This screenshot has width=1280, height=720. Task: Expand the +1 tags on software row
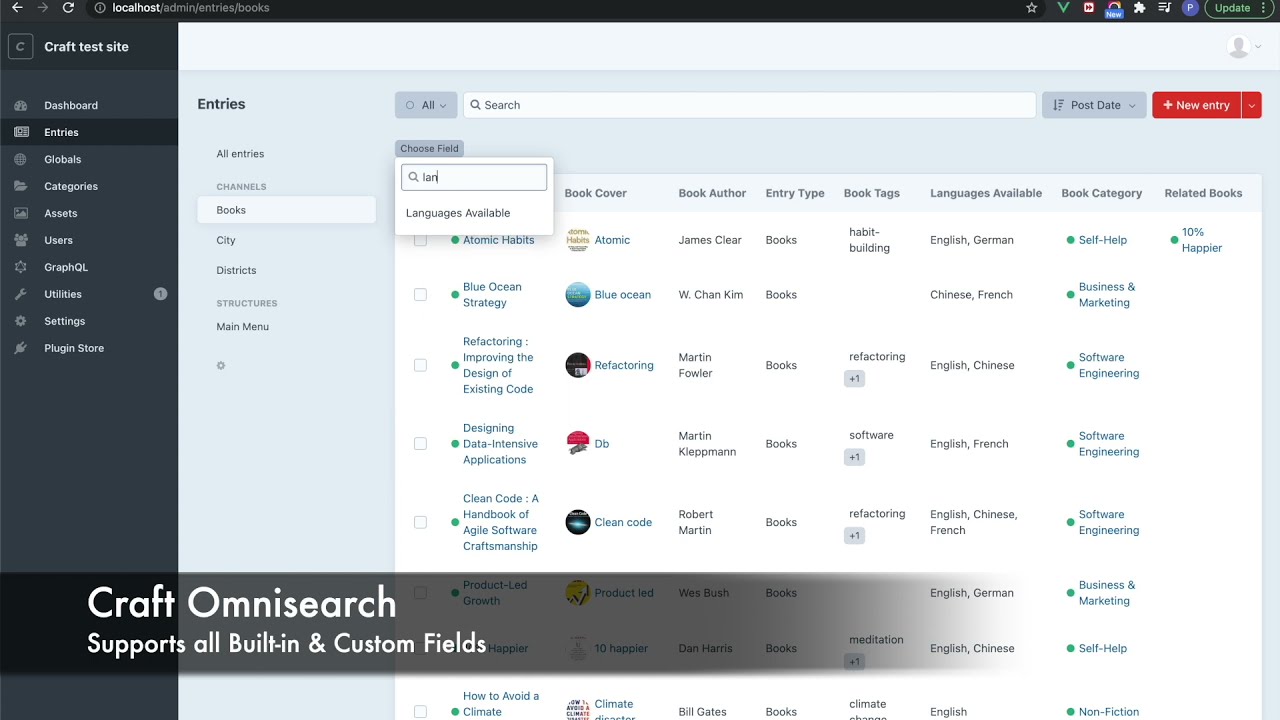point(854,457)
